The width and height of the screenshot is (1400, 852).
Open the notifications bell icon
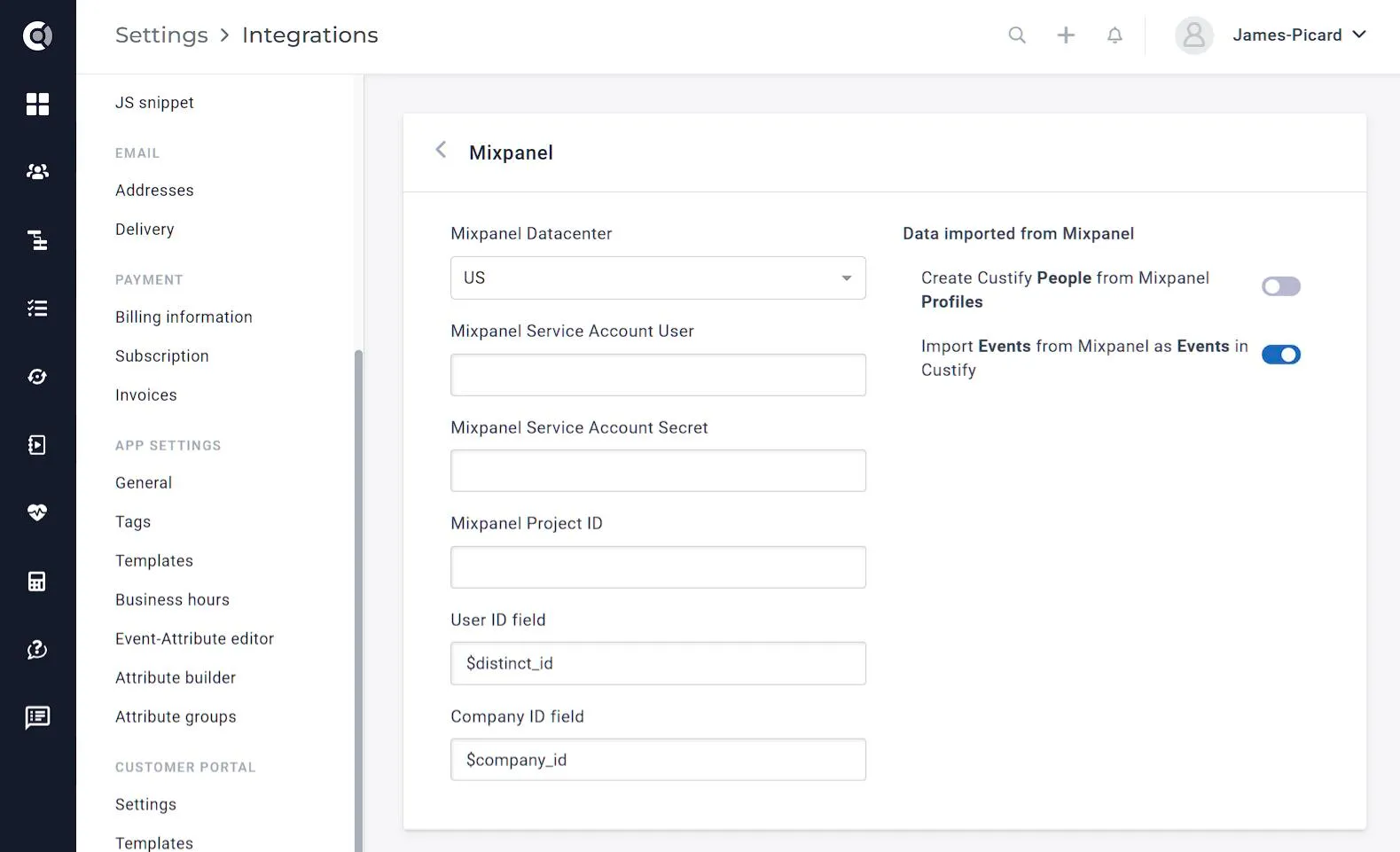[x=1115, y=35]
